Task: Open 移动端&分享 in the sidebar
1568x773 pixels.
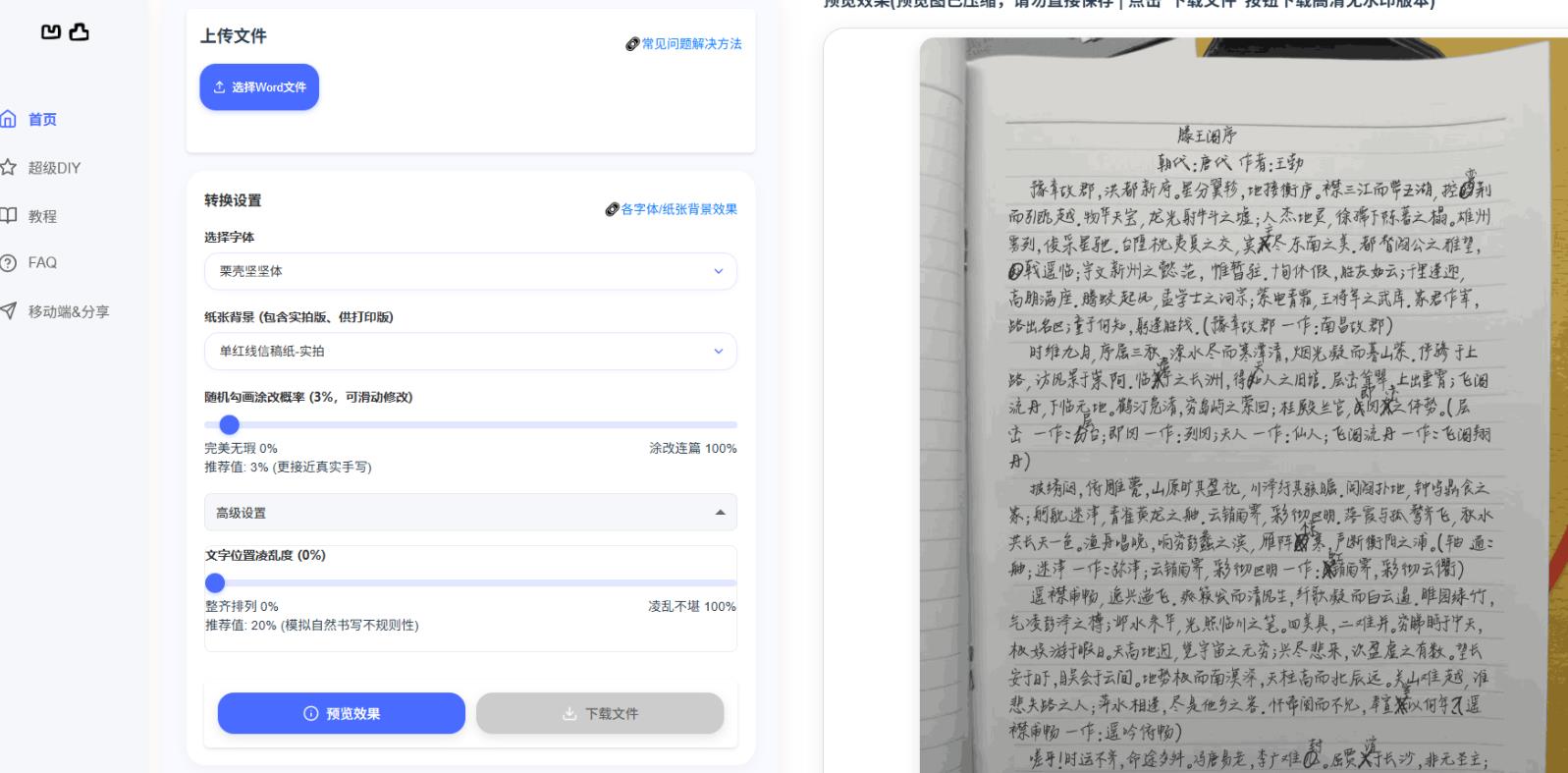Action: (69, 311)
